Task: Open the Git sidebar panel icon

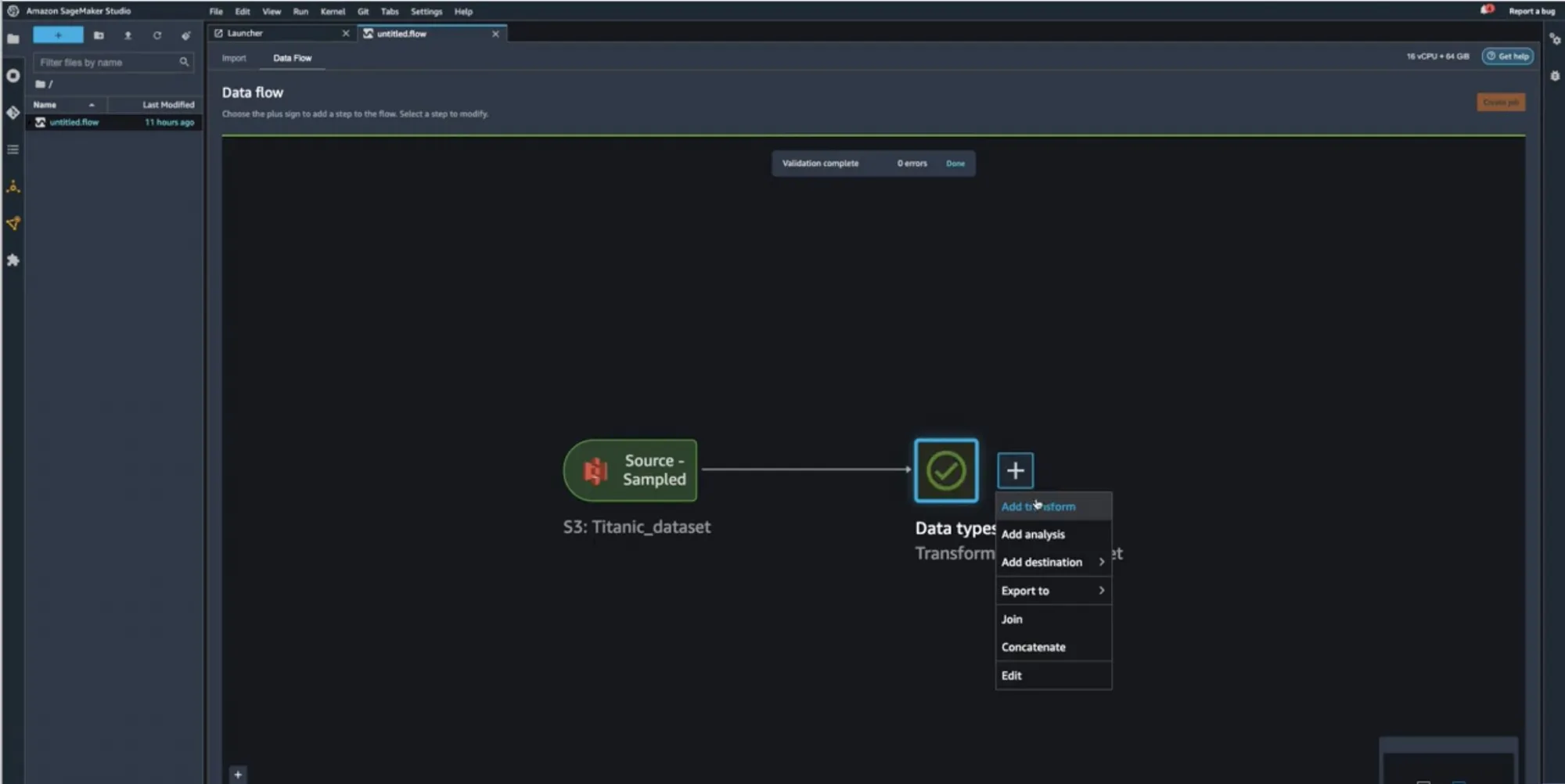Action: click(13, 113)
